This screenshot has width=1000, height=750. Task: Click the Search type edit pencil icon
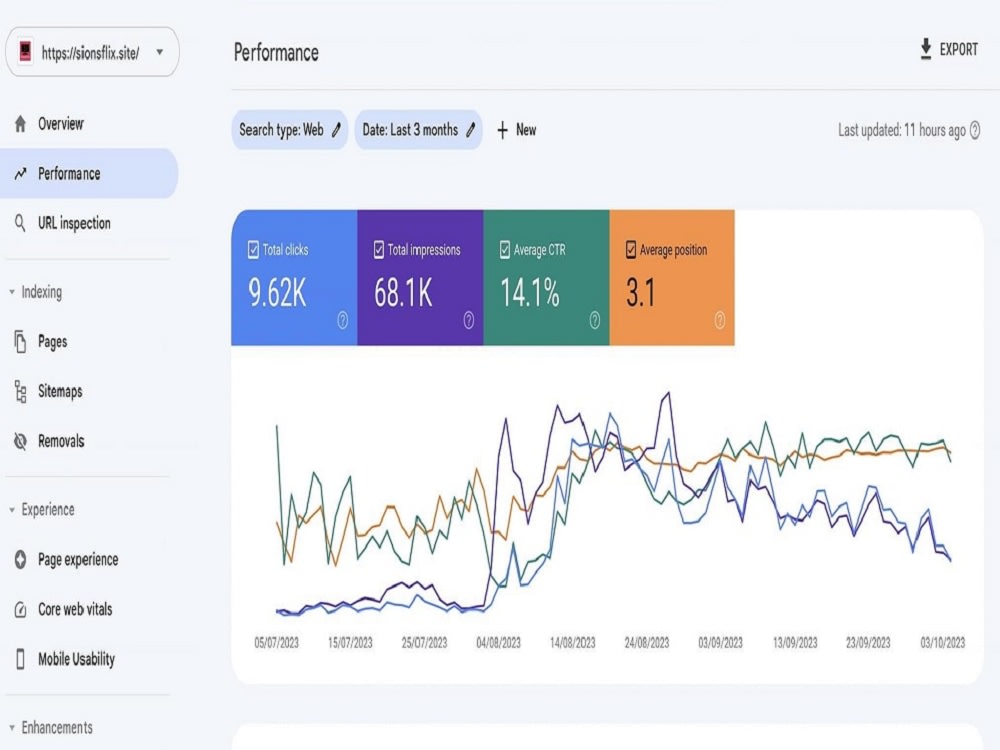[x=336, y=130]
